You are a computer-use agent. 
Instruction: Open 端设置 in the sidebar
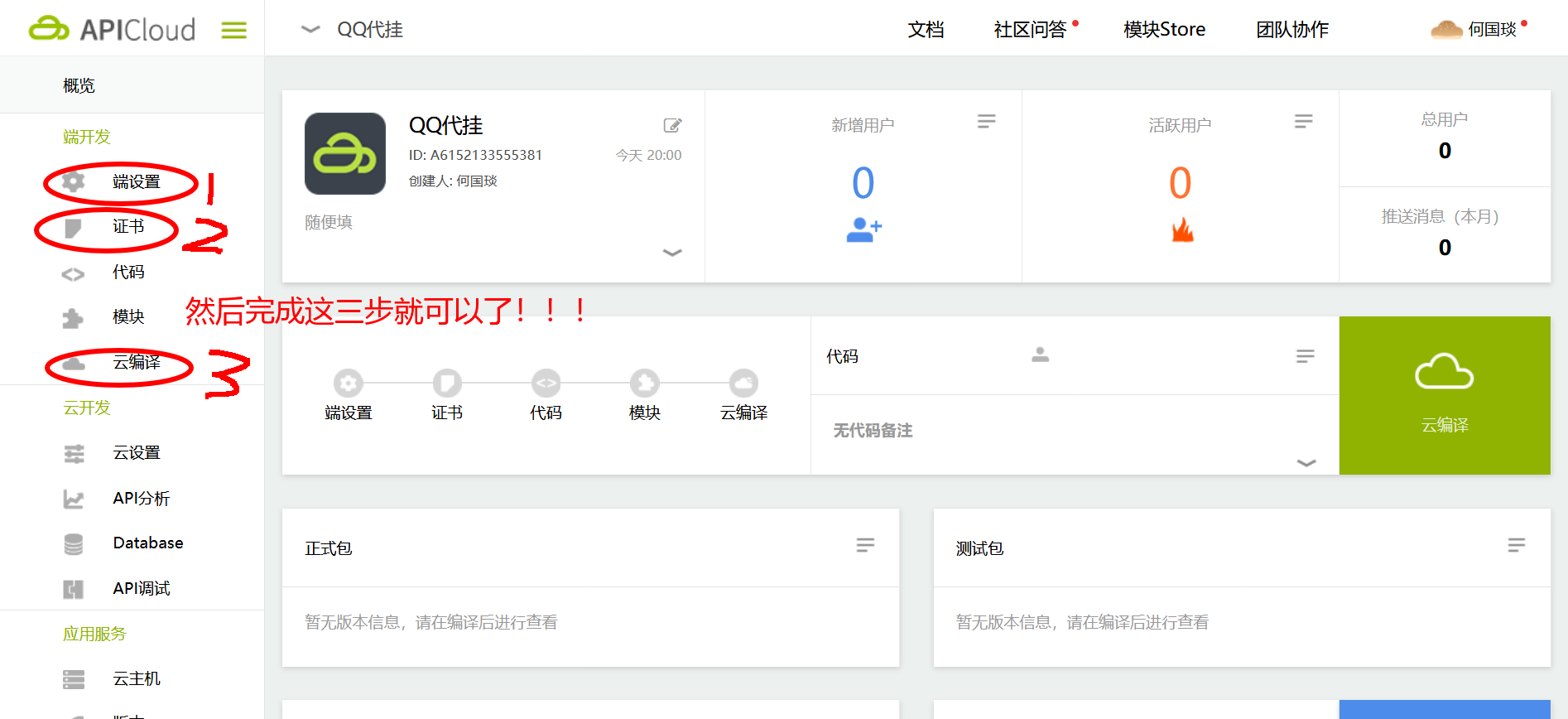tap(137, 181)
